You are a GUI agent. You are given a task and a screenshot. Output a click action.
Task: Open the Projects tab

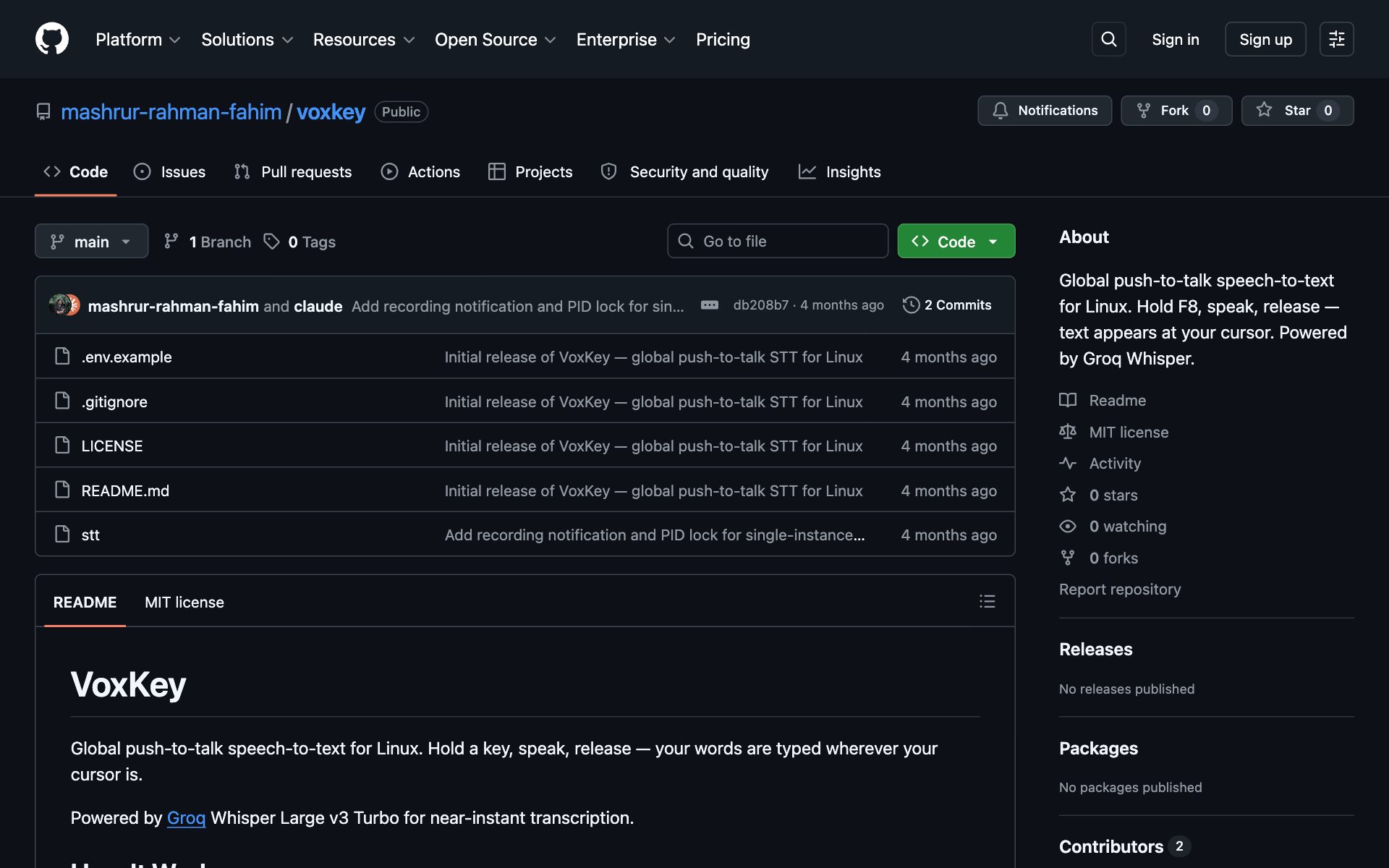point(530,171)
